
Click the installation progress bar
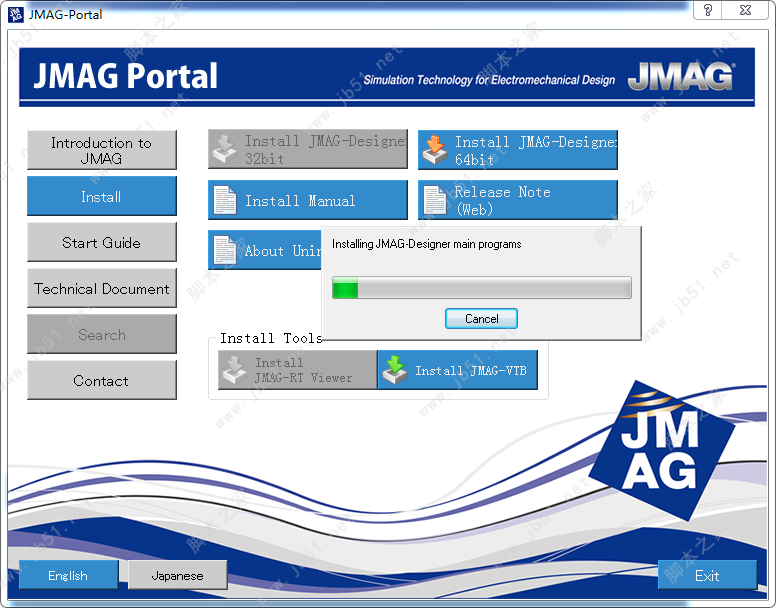pos(482,287)
